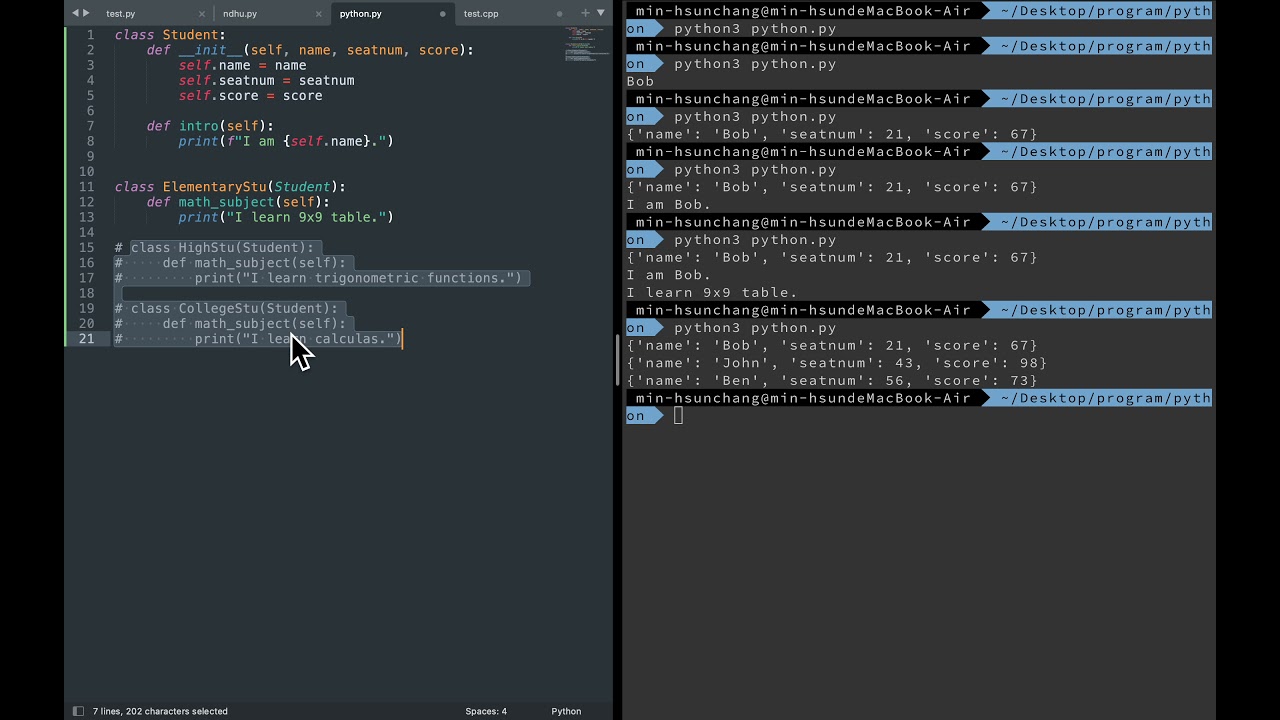Switch to test.cpp tab
This screenshot has height=720, width=1280.
[x=481, y=14]
